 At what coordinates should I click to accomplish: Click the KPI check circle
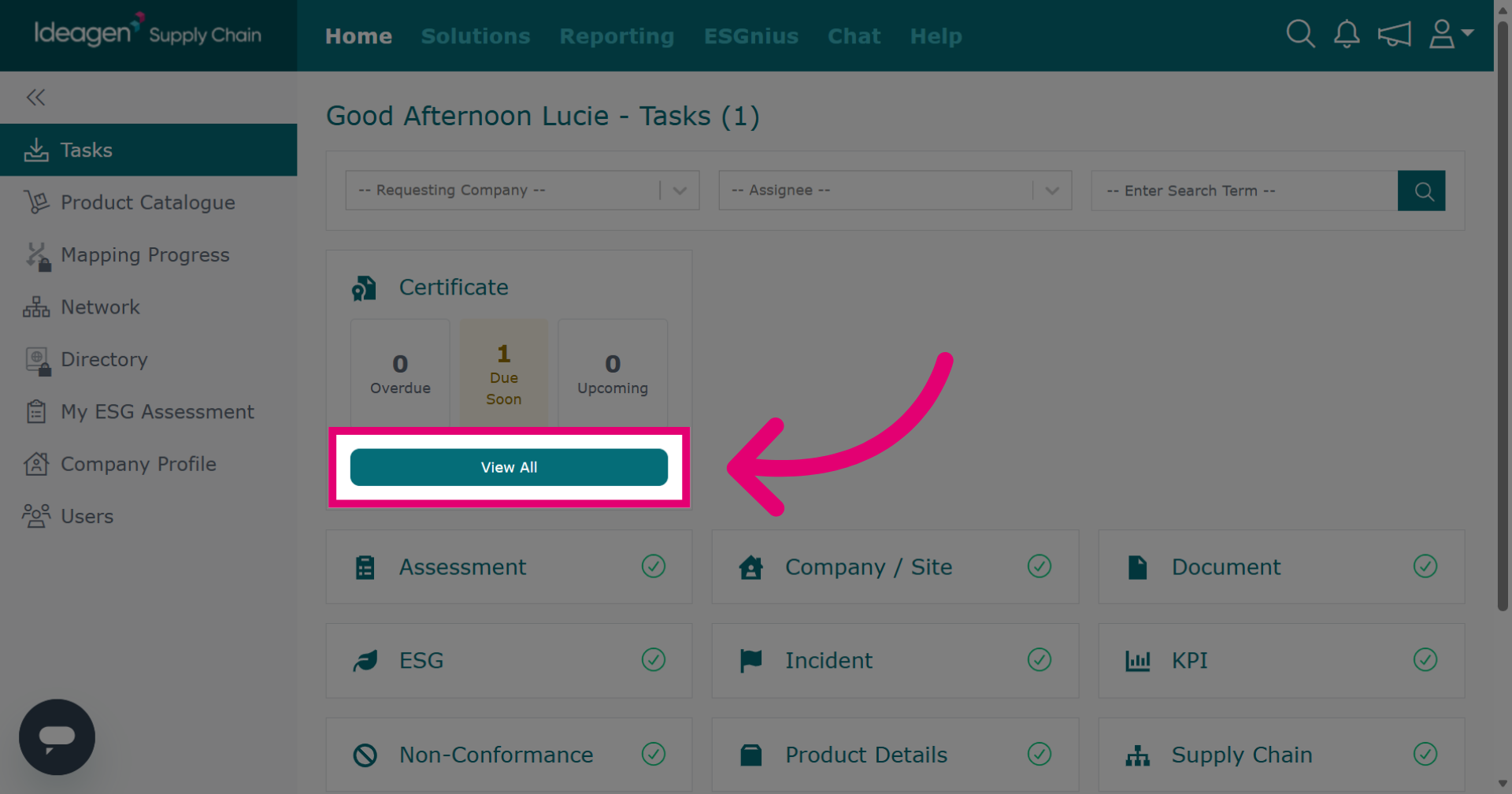coord(1425,659)
